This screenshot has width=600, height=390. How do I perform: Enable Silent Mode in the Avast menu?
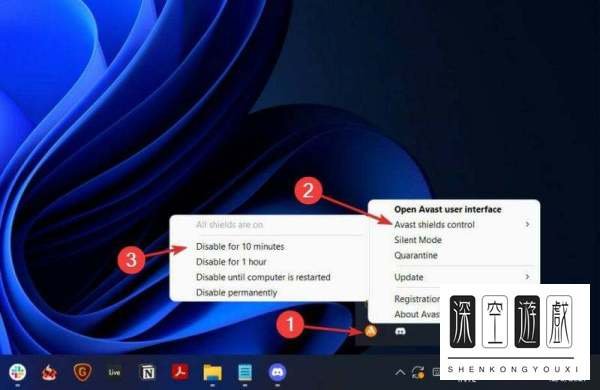pyautogui.click(x=418, y=240)
